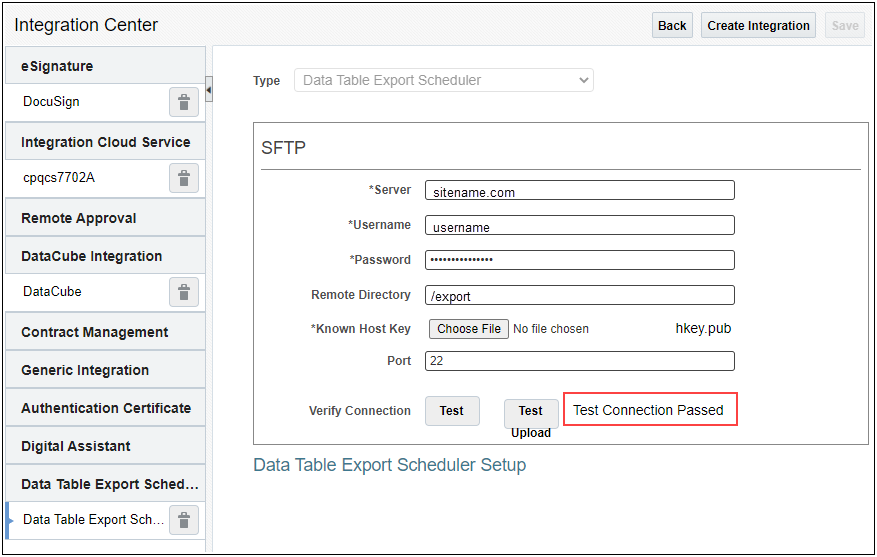Remove DataCube using its trash icon
The width and height of the screenshot is (877, 557).
[184, 292]
